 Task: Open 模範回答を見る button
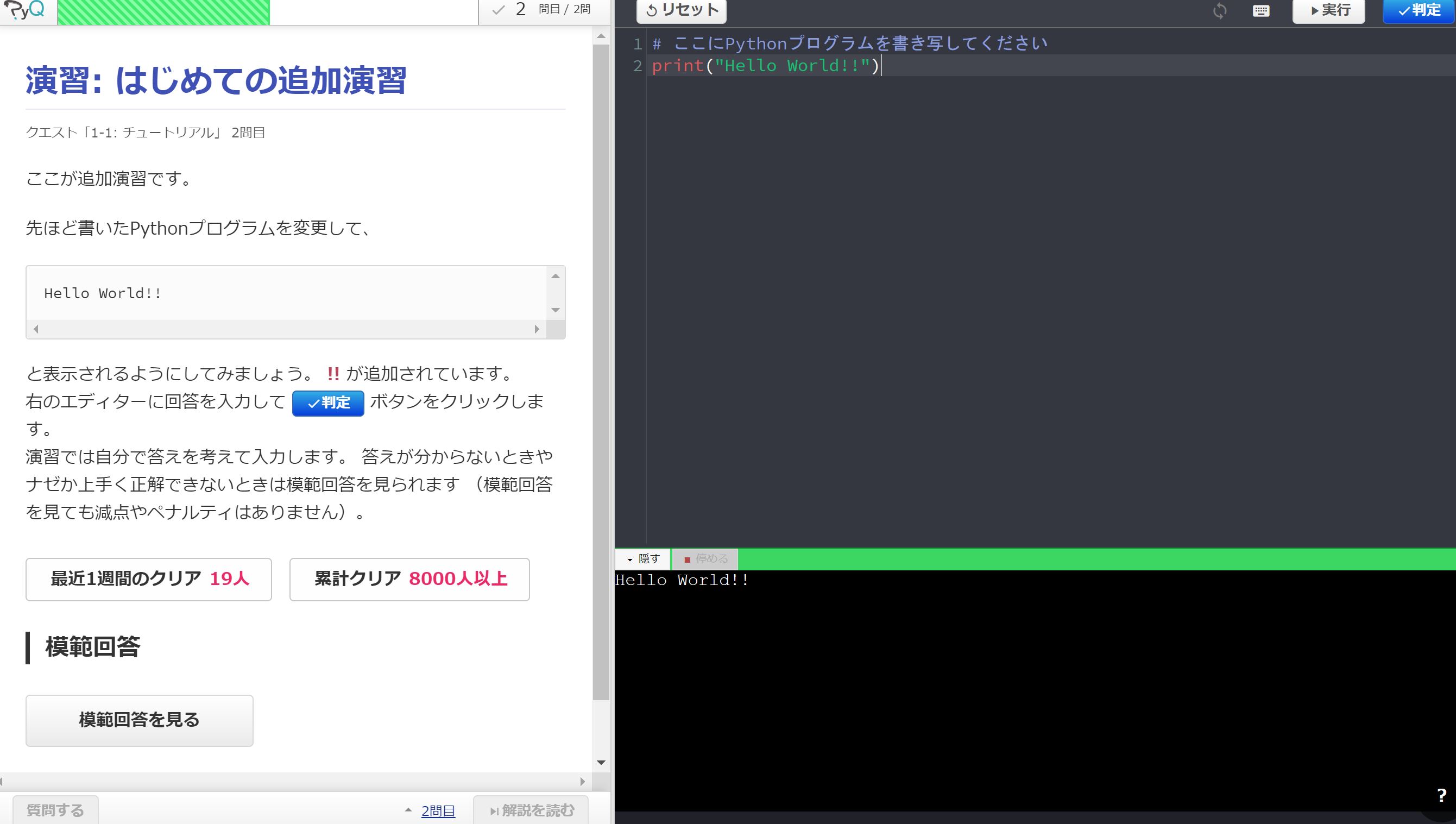pyautogui.click(x=139, y=720)
